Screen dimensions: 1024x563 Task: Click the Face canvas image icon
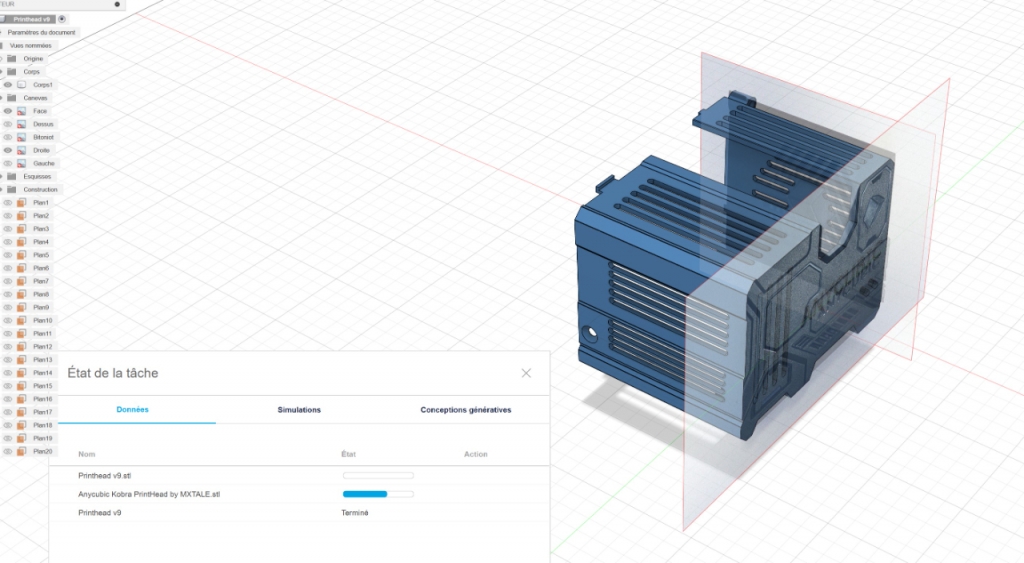point(22,111)
